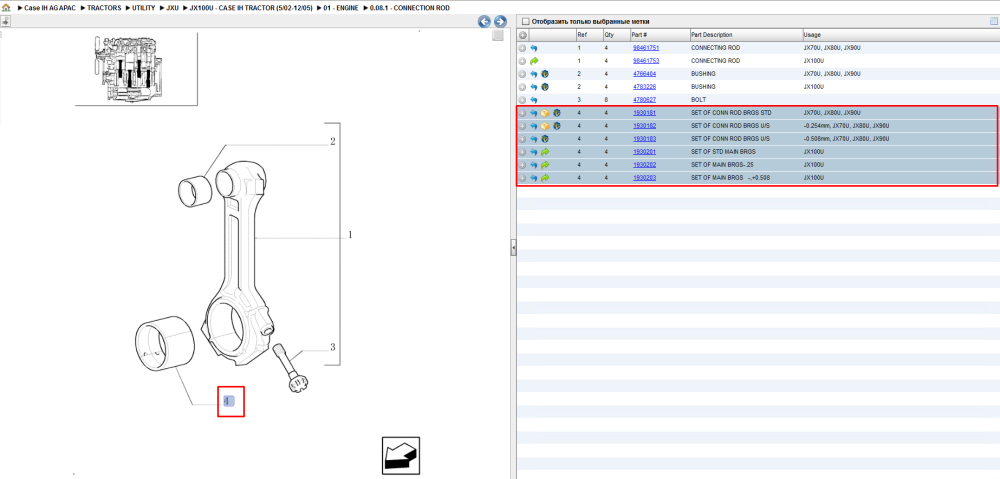The width and height of the screenshot is (1000, 479).
Task: Open part number link 1930182
Action: click(644, 126)
